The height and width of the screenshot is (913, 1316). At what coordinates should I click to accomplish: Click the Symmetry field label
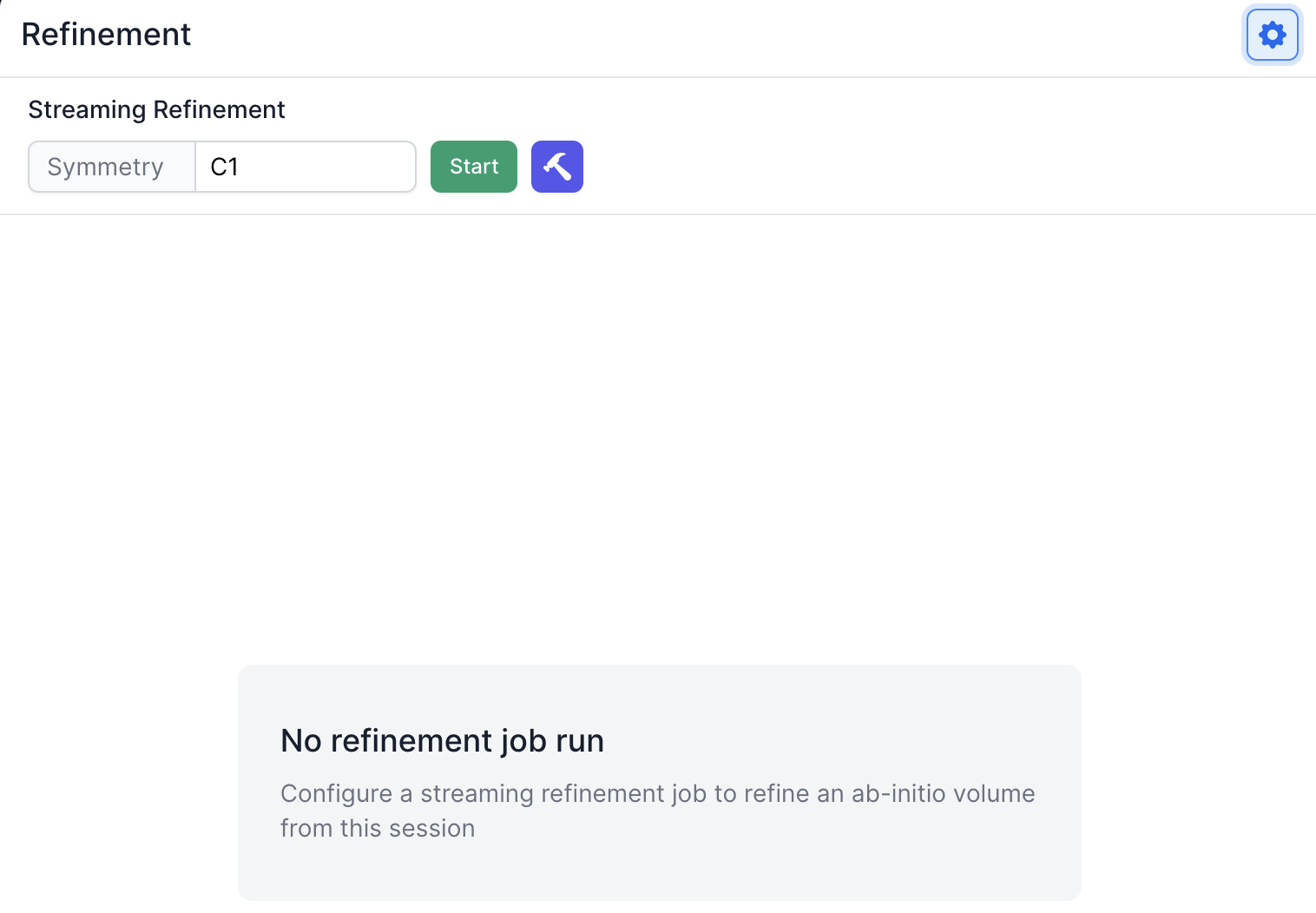[x=105, y=167]
